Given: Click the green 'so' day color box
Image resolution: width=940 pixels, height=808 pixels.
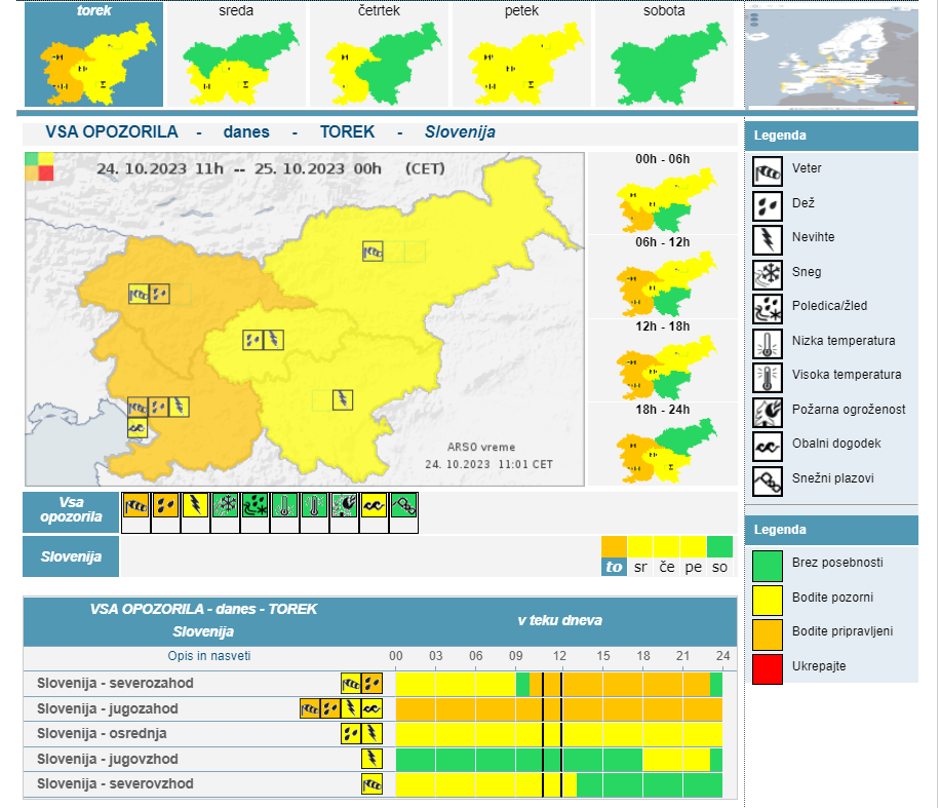Looking at the screenshot, I should point(720,547).
